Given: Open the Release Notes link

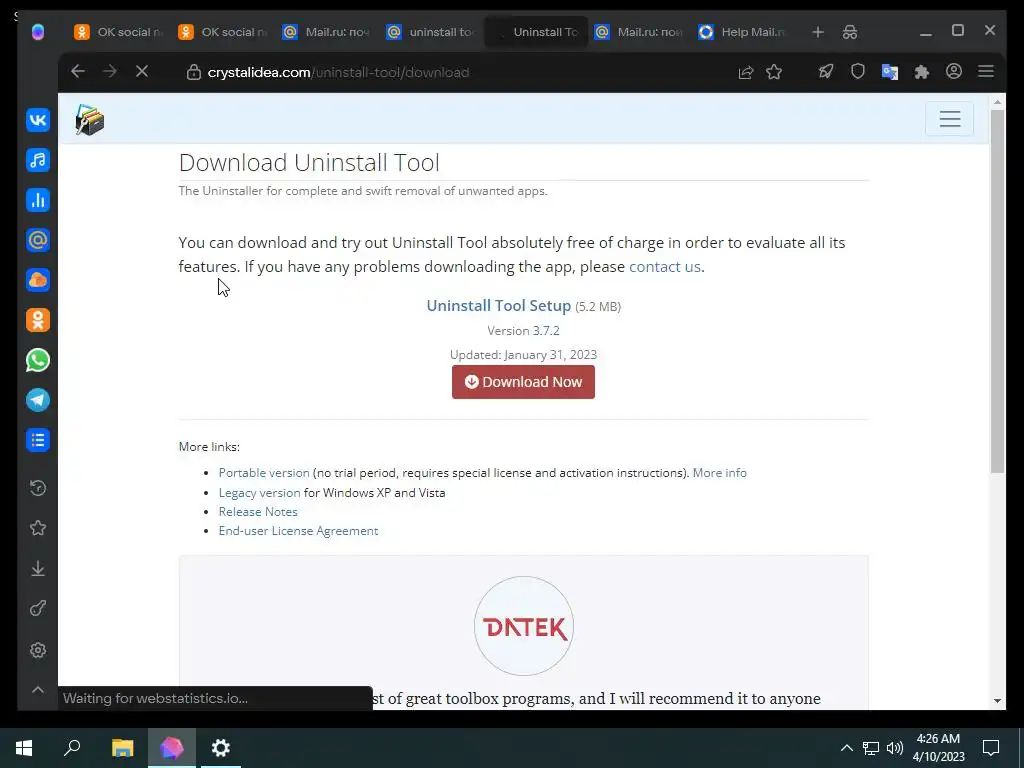Looking at the screenshot, I should (x=258, y=511).
